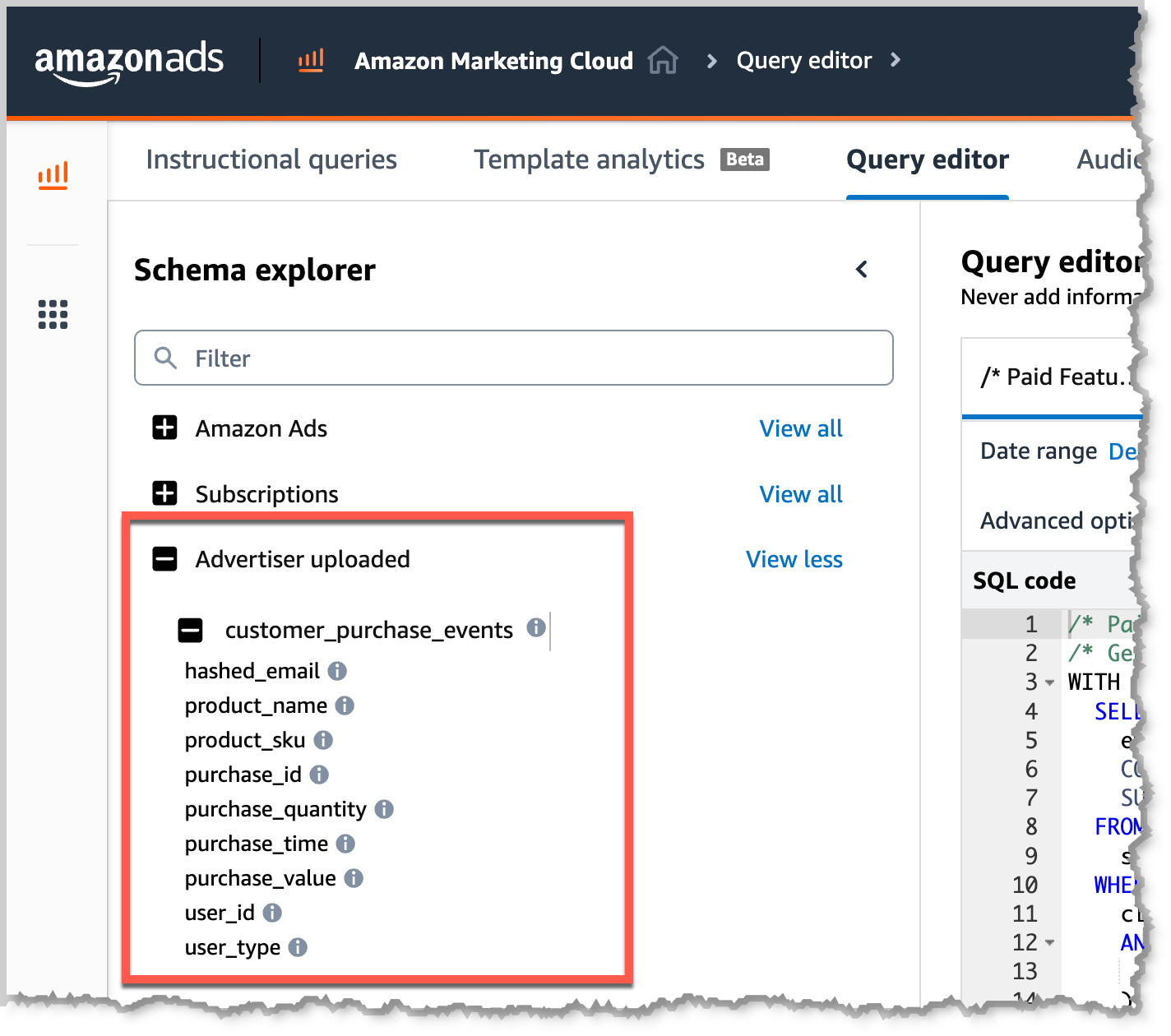Click the info icon next to purchase_value
1171x1036 pixels.
(354, 878)
